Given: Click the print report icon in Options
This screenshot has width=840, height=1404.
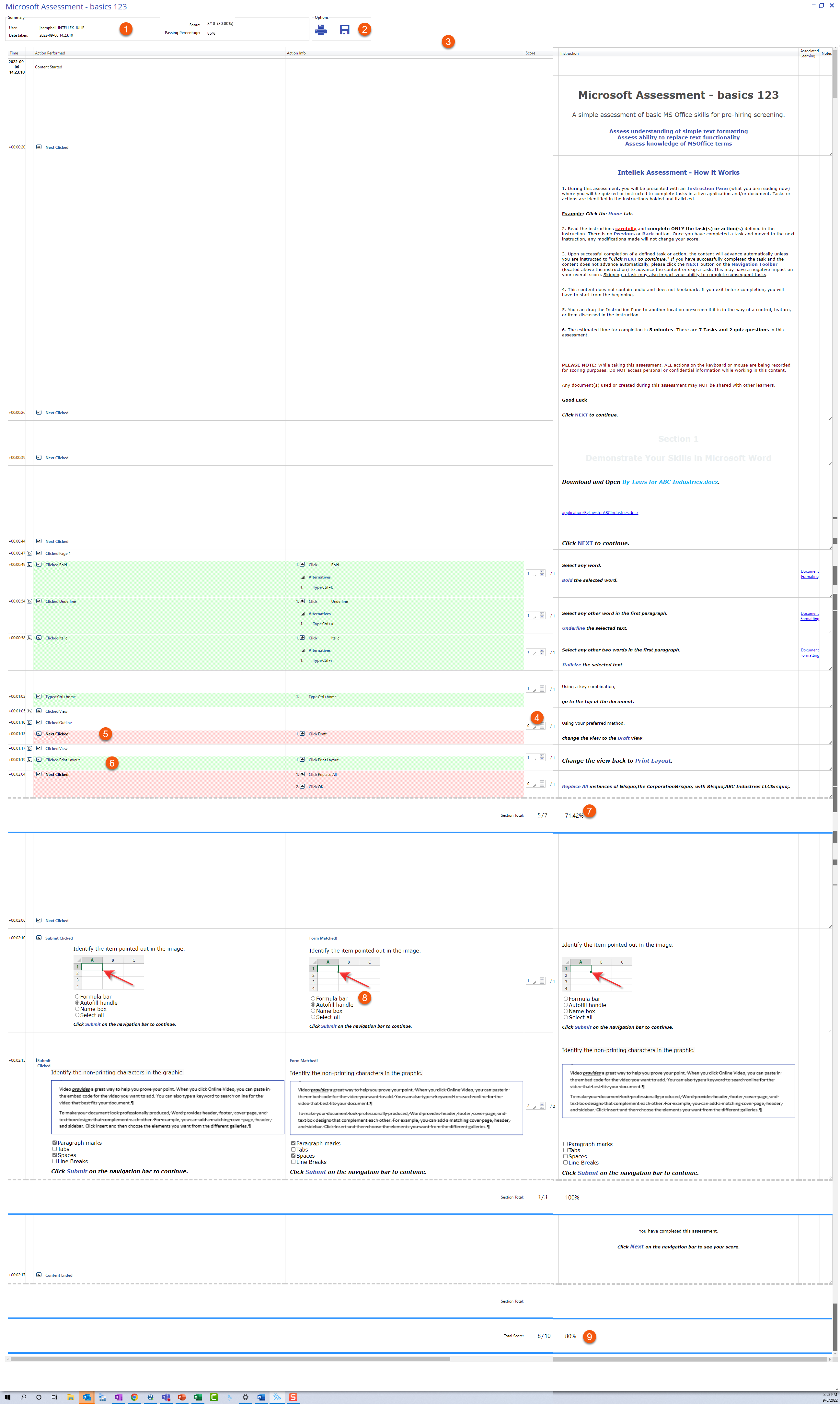Looking at the screenshot, I should point(321,30).
